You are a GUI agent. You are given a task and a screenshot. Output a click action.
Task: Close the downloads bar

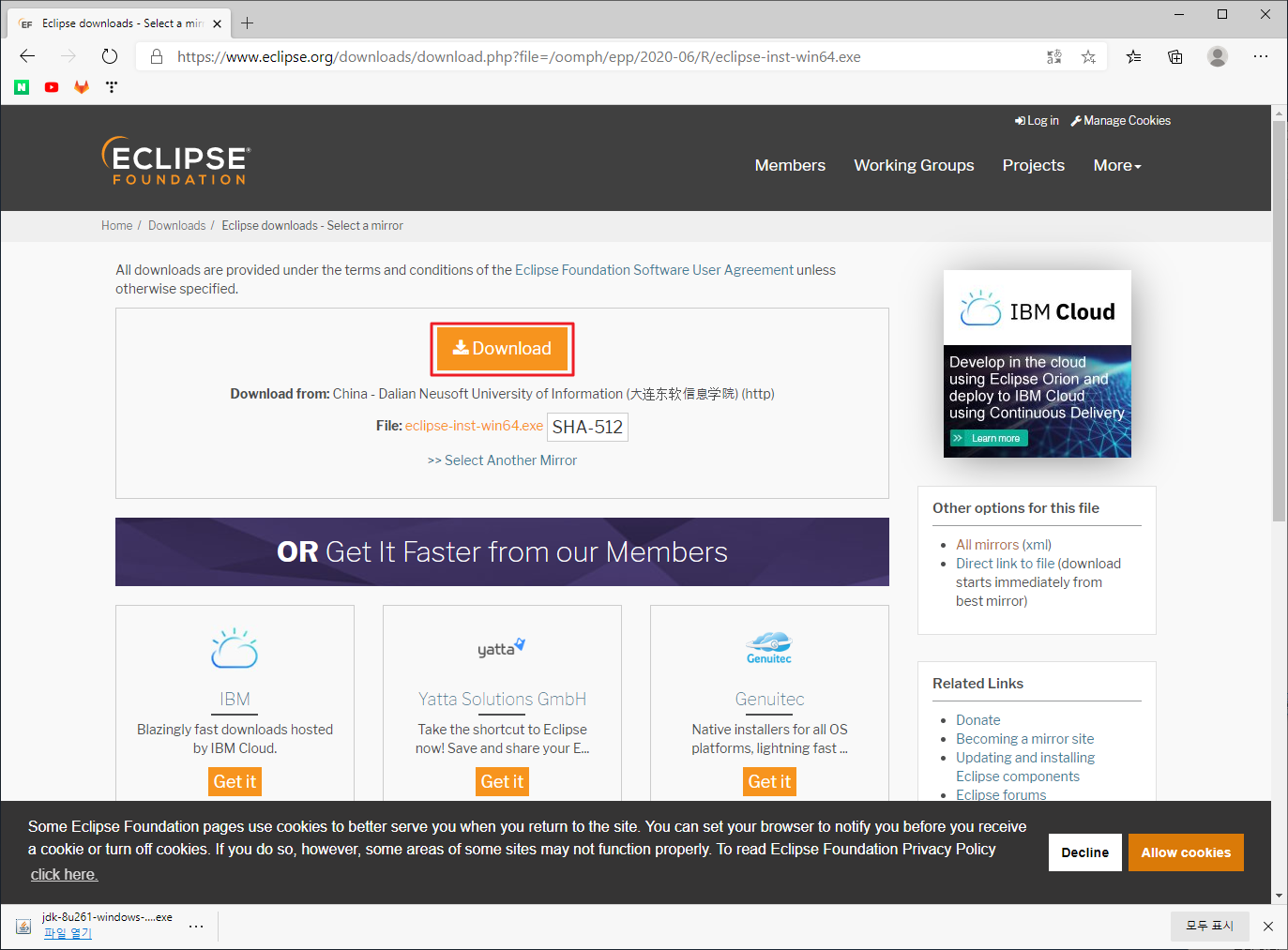point(1268,927)
